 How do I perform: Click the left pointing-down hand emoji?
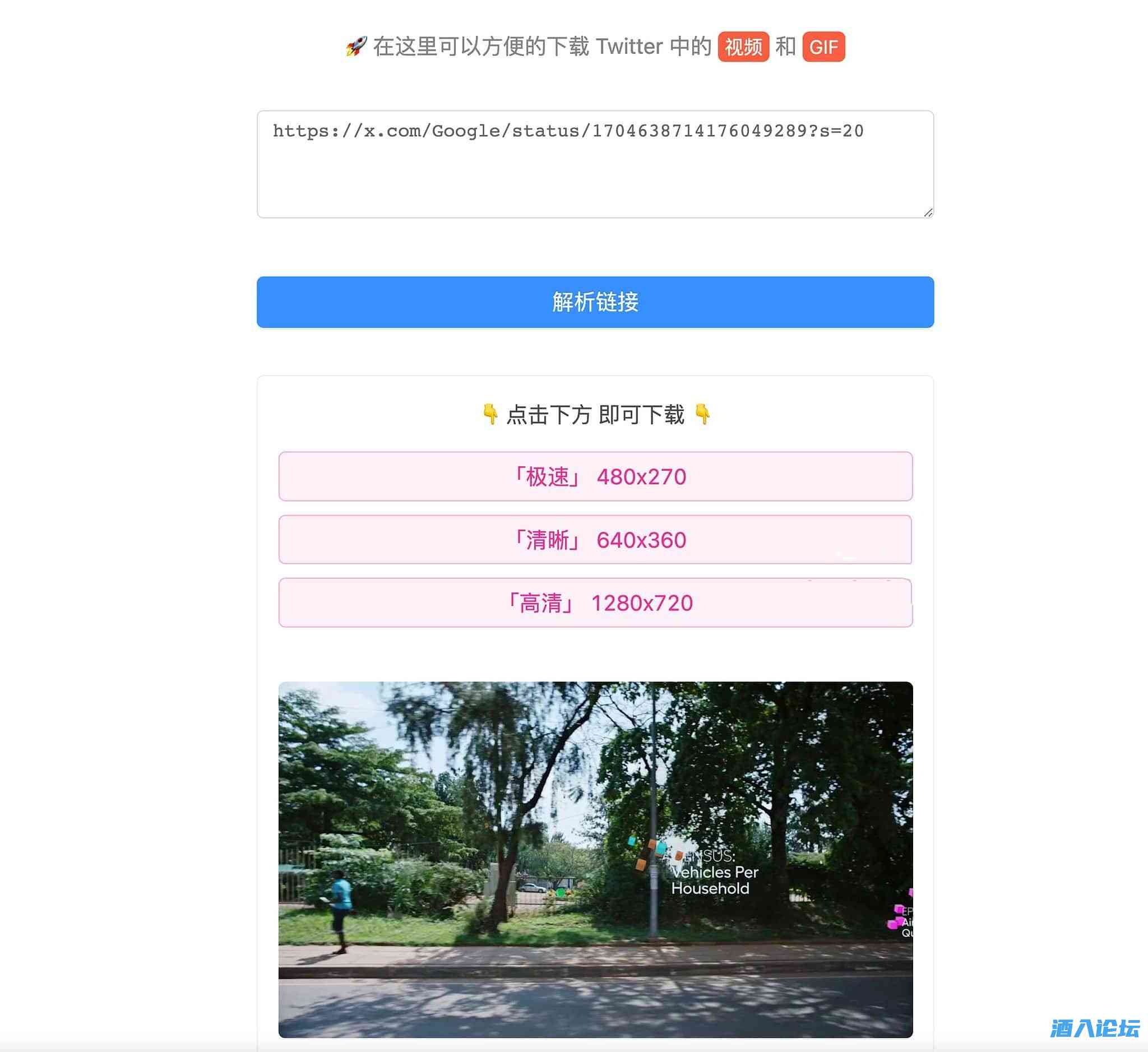pos(490,414)
